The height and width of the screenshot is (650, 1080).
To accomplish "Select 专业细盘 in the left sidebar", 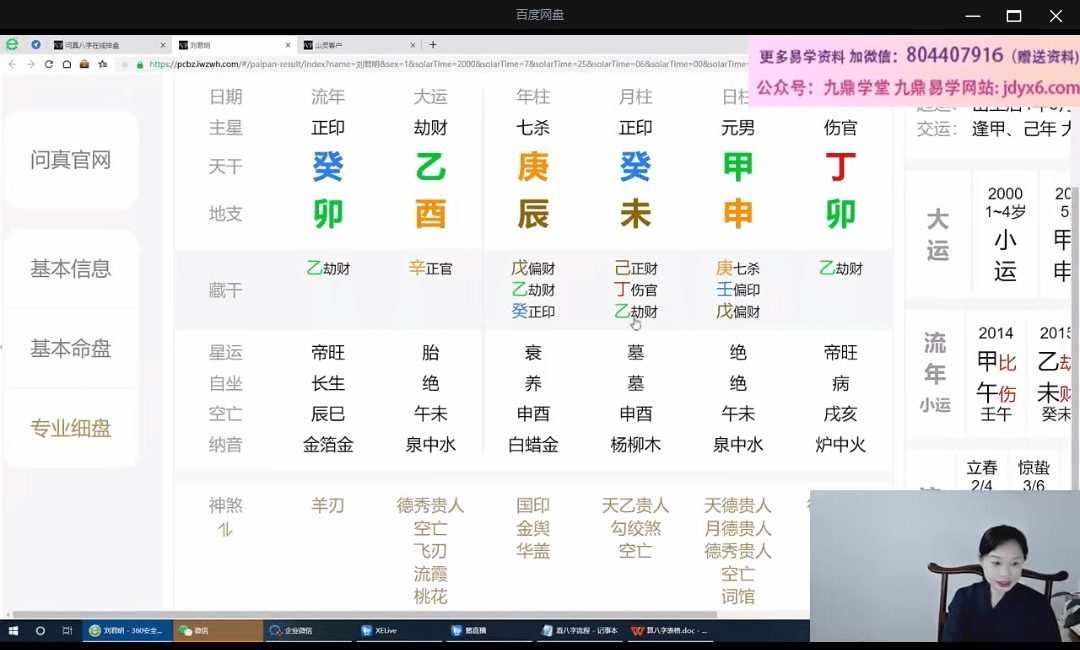I will [x=70, y=429].
